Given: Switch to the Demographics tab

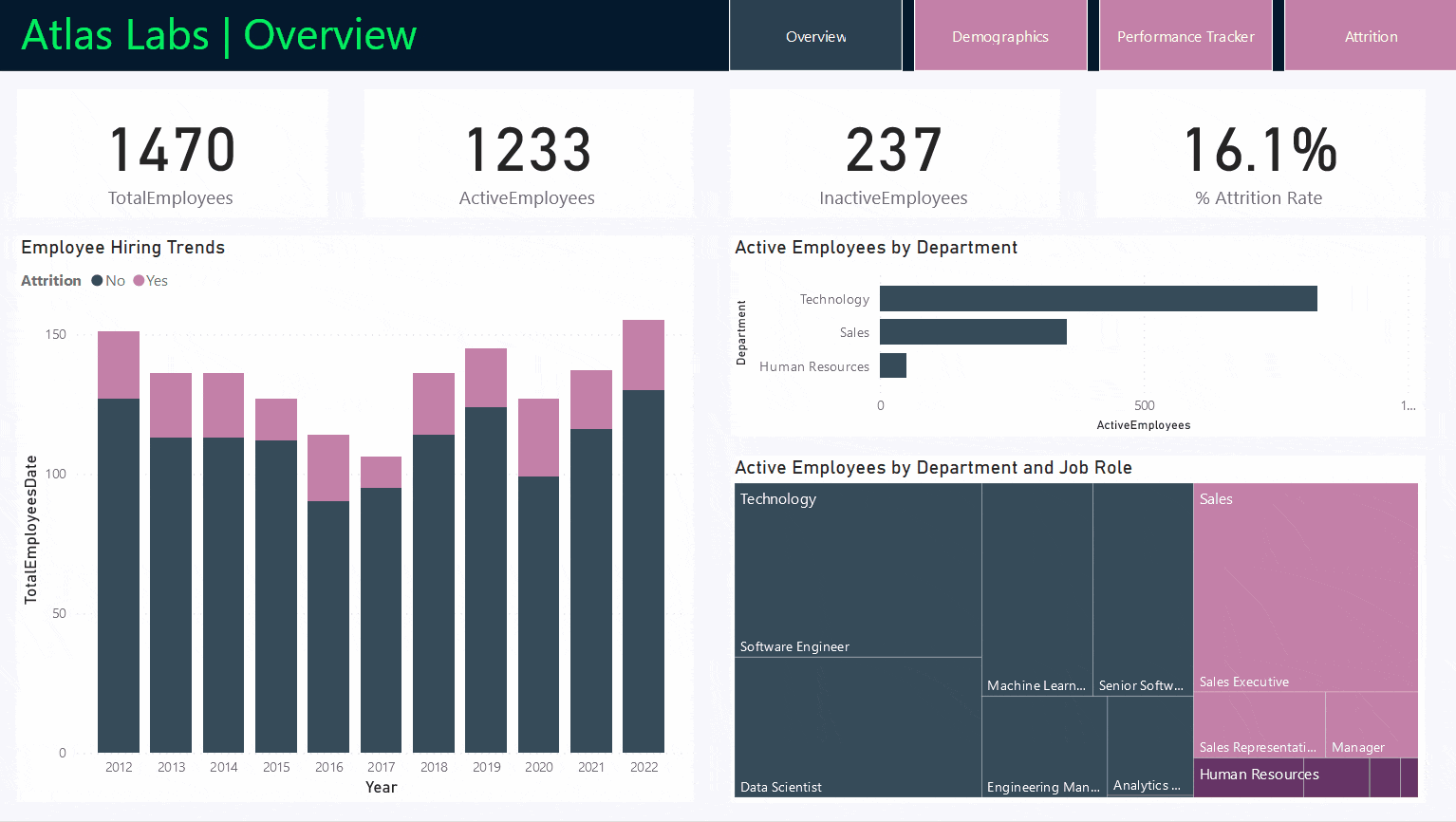Looking at the screenshot, I should coord(999,35).
